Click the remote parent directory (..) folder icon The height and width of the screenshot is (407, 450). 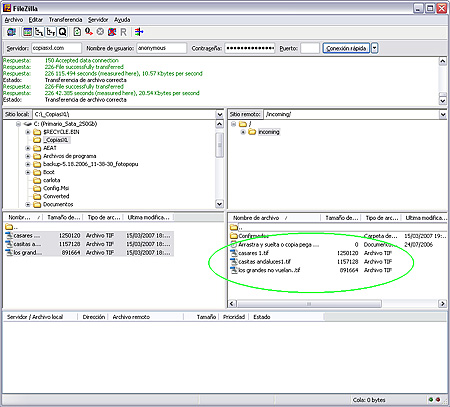point(234,227)
